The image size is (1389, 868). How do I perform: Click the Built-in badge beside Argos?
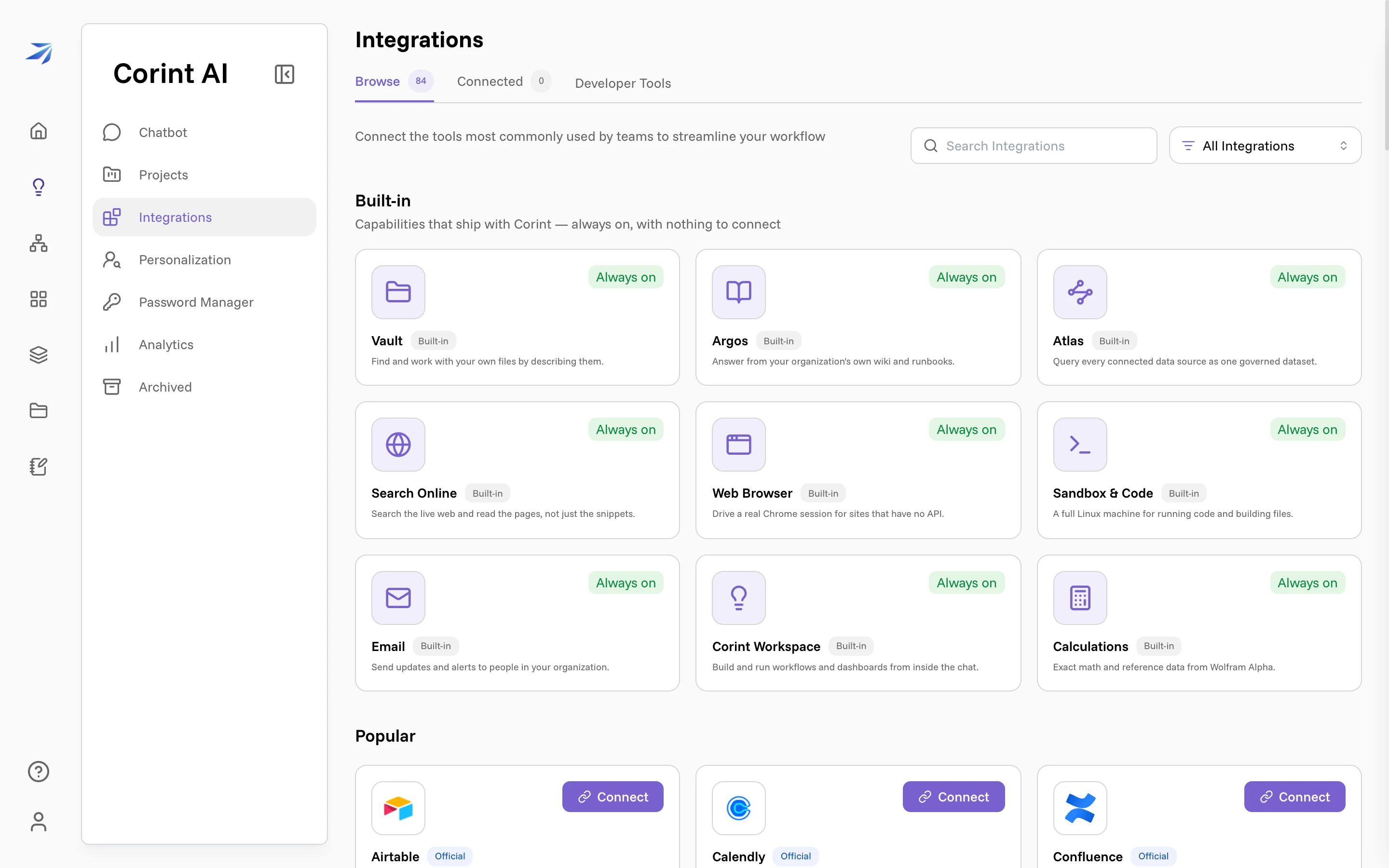coord(778,341)
